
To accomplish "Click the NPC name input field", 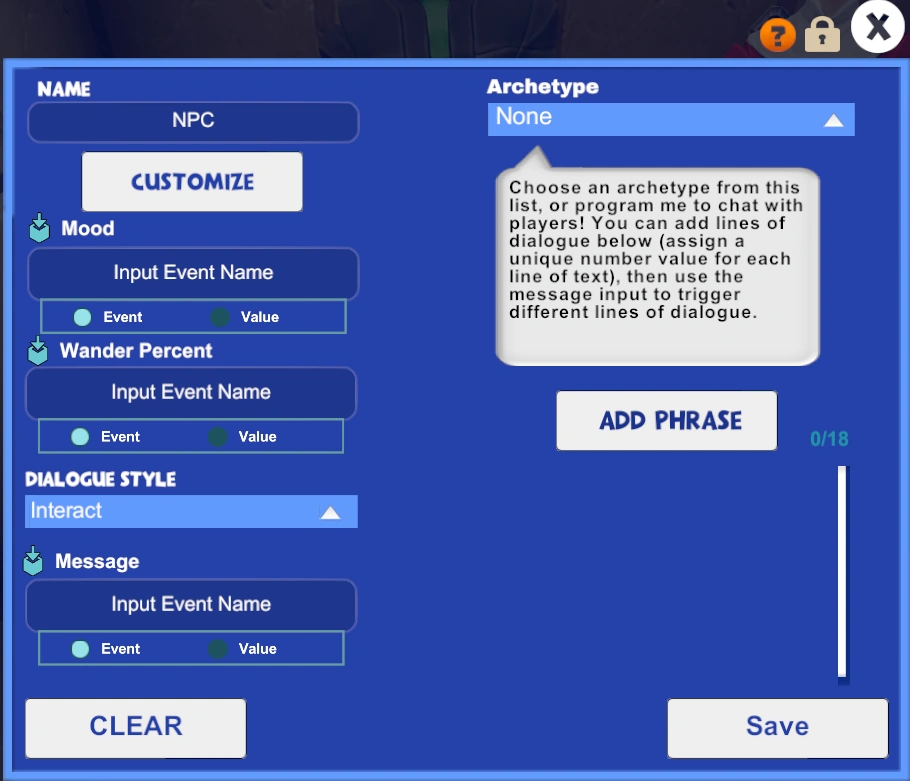I will [x=193, y=122].
